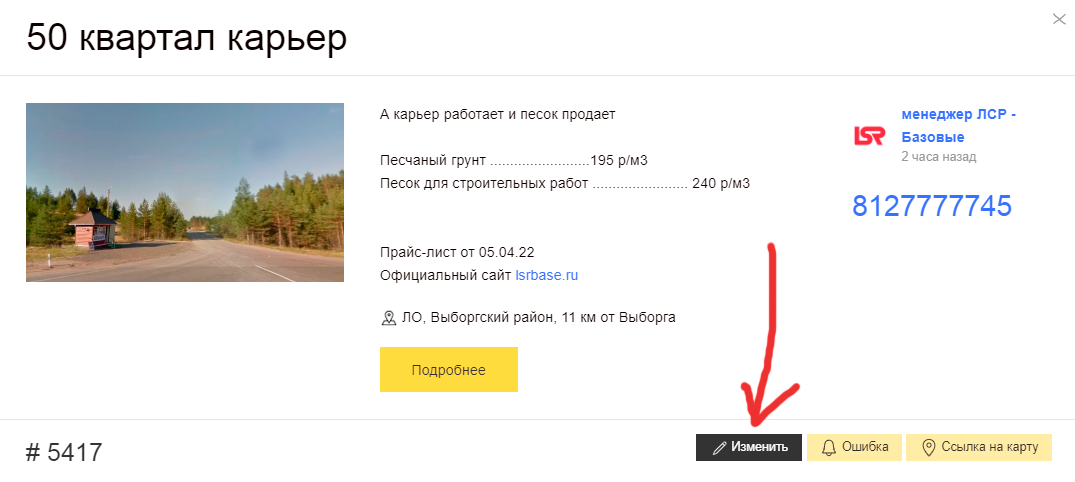The image size is (1075, 482).
Task: Click the listing number # 5417
Action: 64,452
